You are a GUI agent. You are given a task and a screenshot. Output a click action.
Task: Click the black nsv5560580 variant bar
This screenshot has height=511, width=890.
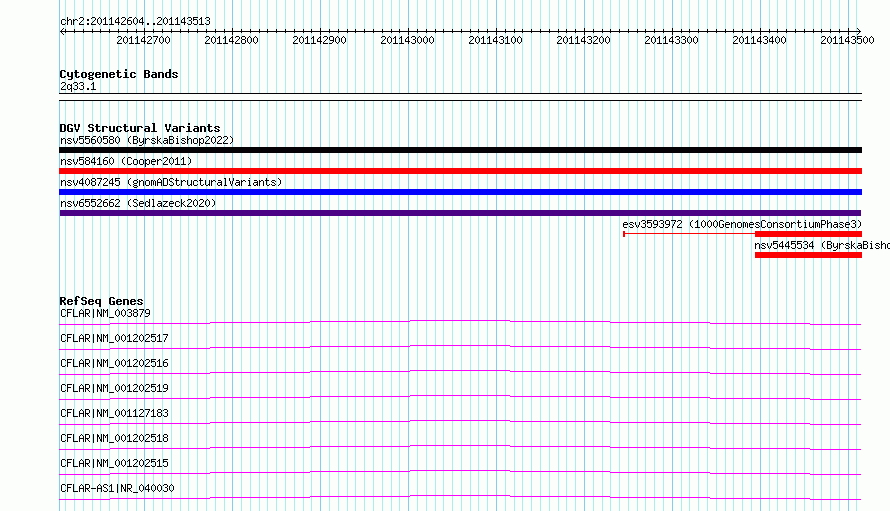coord(460,150)
